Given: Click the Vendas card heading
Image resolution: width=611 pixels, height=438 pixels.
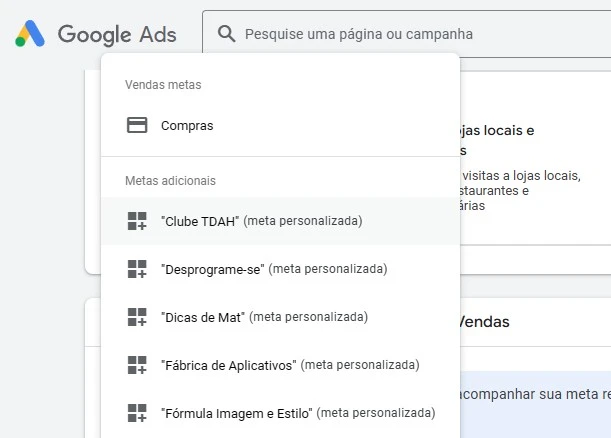Looking at the screenshot, I should (484, 322).
